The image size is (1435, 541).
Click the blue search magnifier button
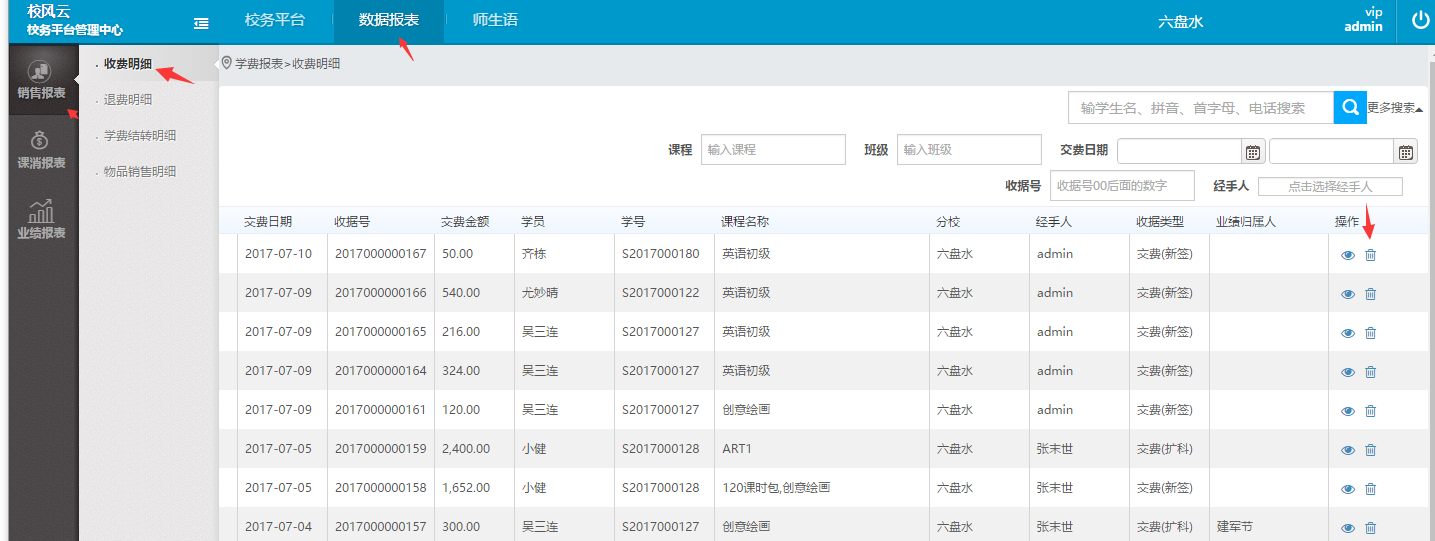pyautogui.click(x=1350, y=107)
